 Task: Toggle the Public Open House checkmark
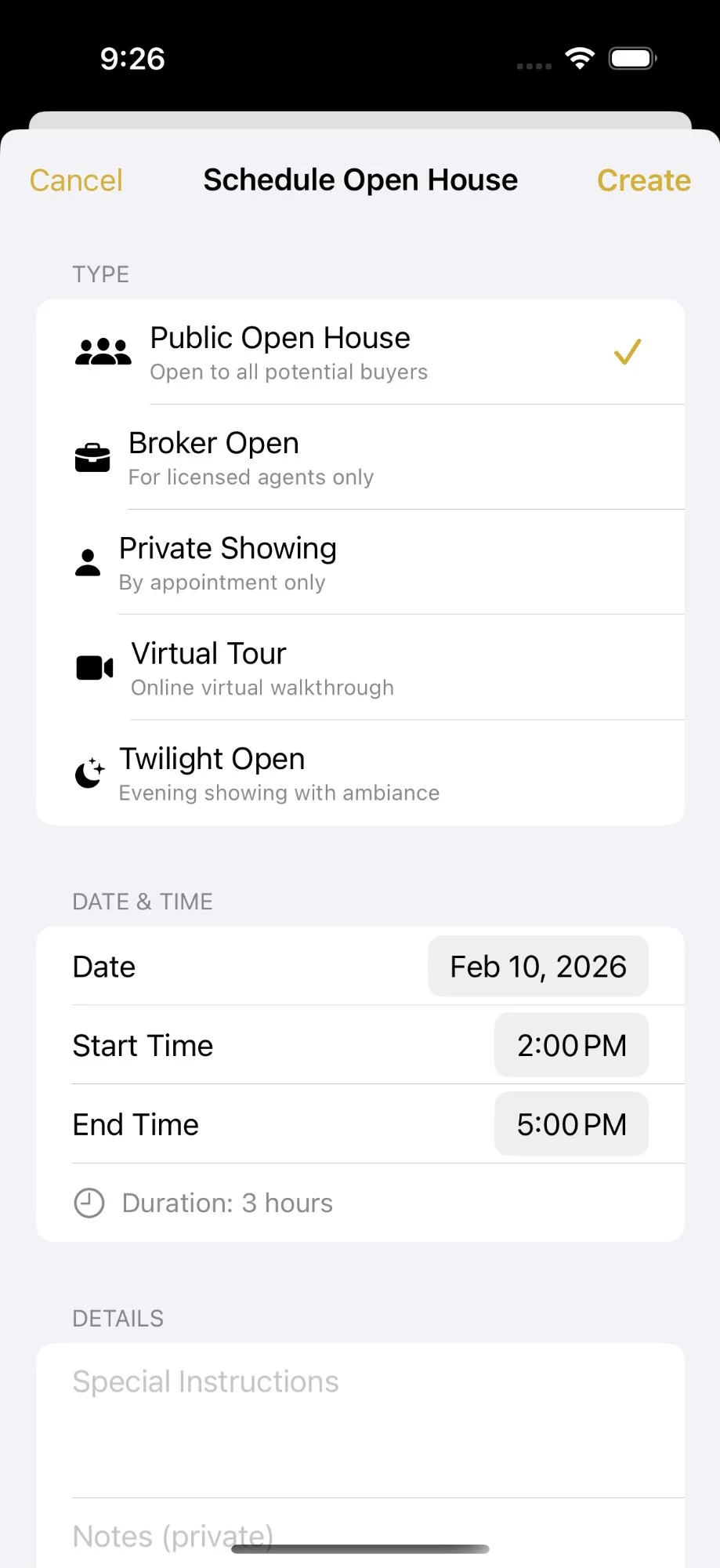627,352
